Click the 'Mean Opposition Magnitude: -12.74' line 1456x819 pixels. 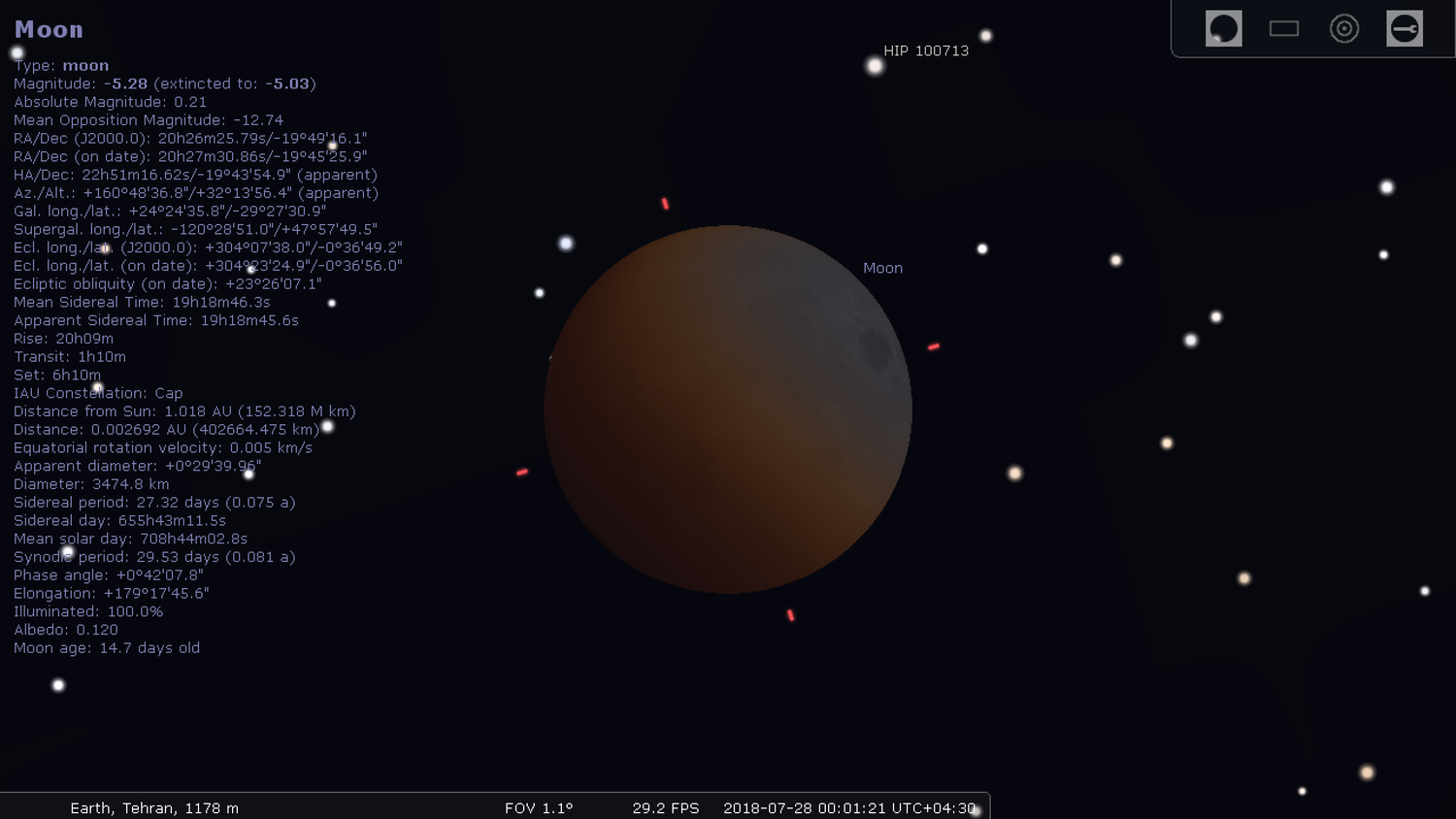149,120
